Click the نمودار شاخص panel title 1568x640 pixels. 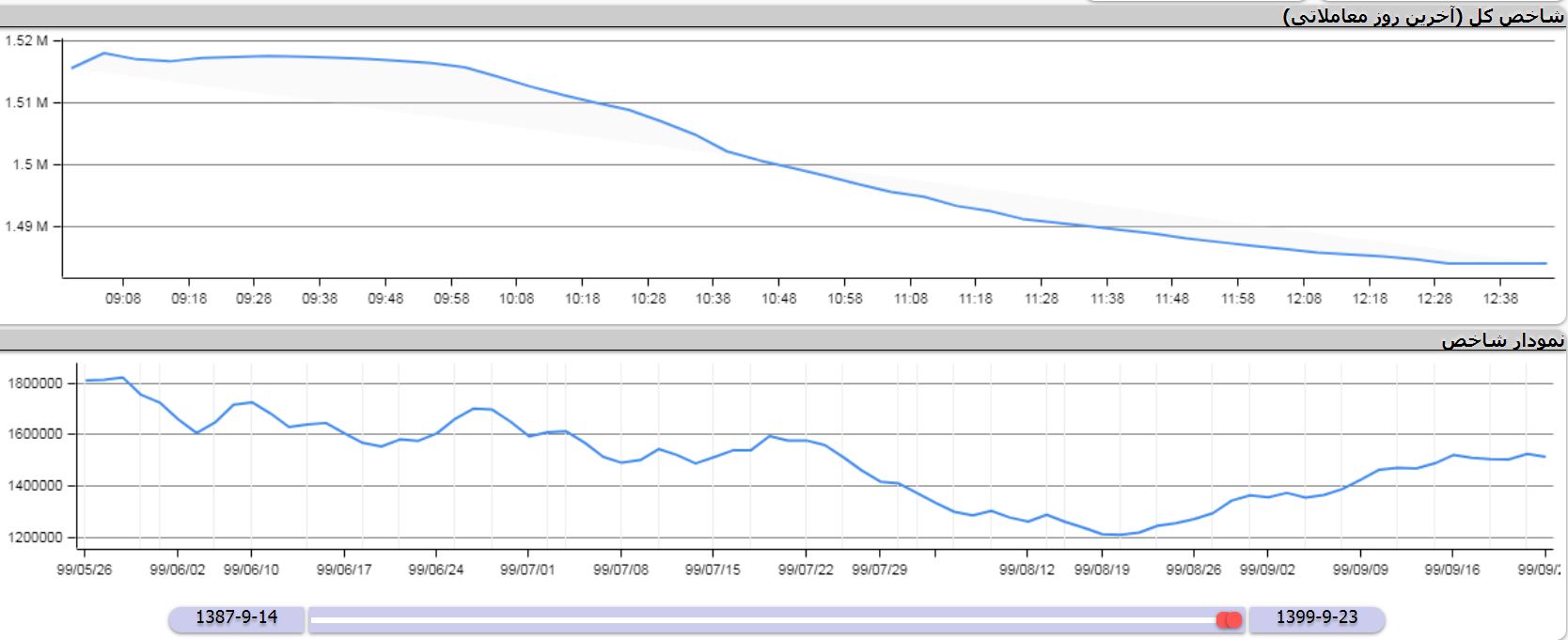pyautogui.click(x=1502, y=340)
